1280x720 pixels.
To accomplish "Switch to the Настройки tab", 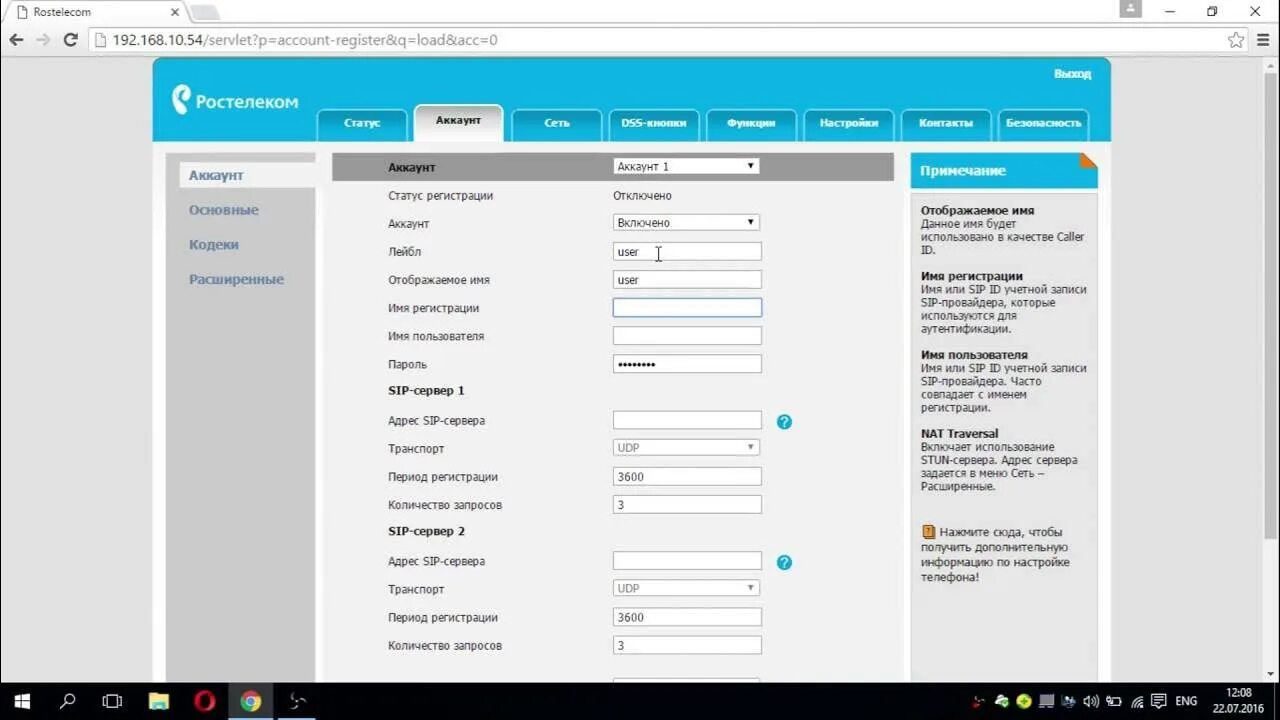I will 848,123.
